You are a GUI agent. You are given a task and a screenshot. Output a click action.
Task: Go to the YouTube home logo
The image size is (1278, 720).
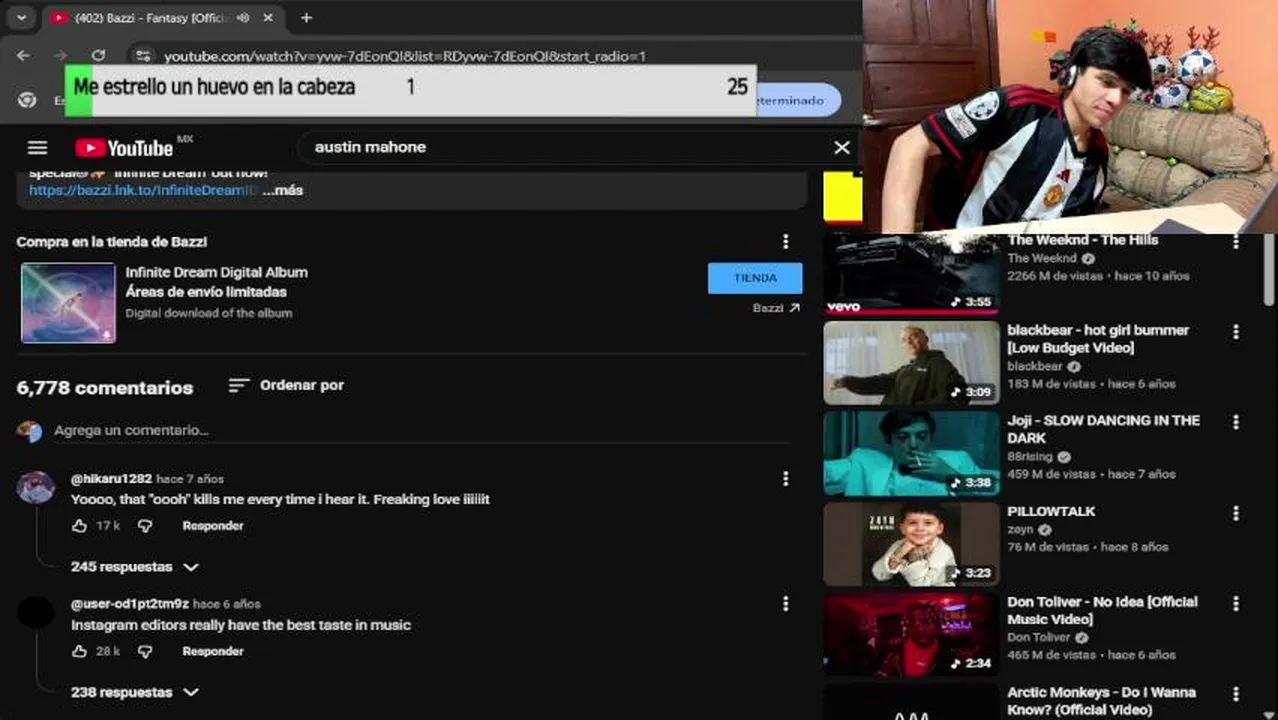(124, 148)
